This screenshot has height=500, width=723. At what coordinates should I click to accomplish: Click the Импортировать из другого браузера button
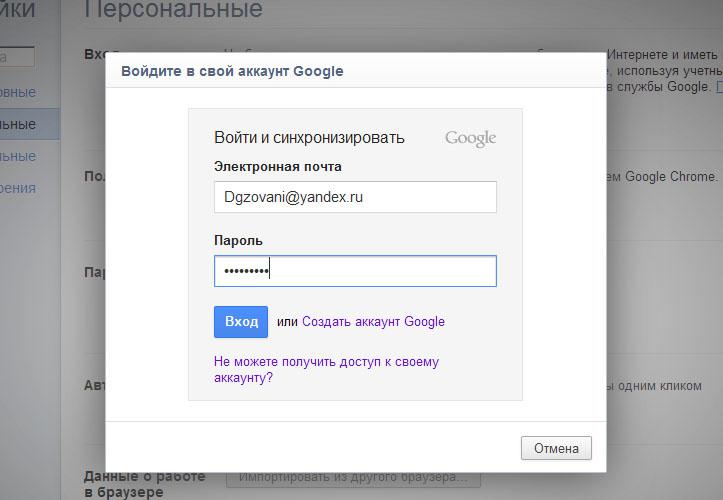[x=353, y=478]
